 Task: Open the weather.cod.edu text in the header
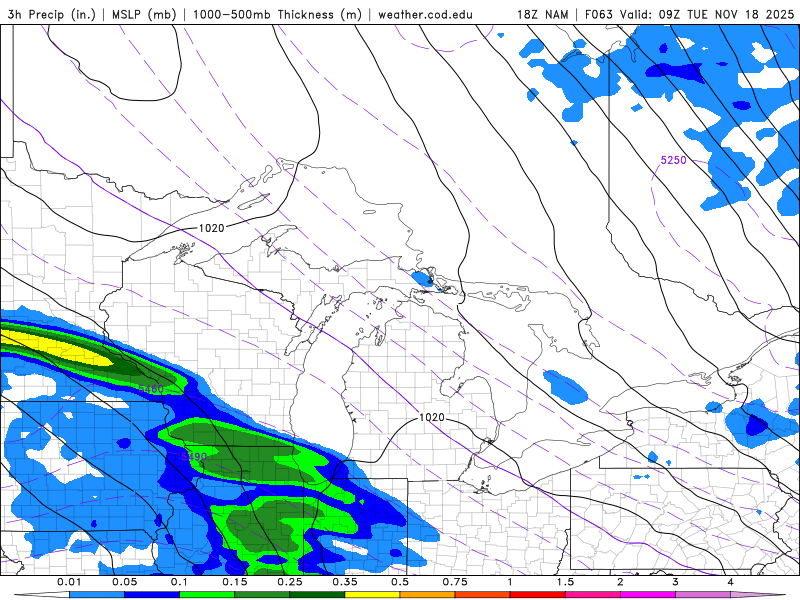426,14
